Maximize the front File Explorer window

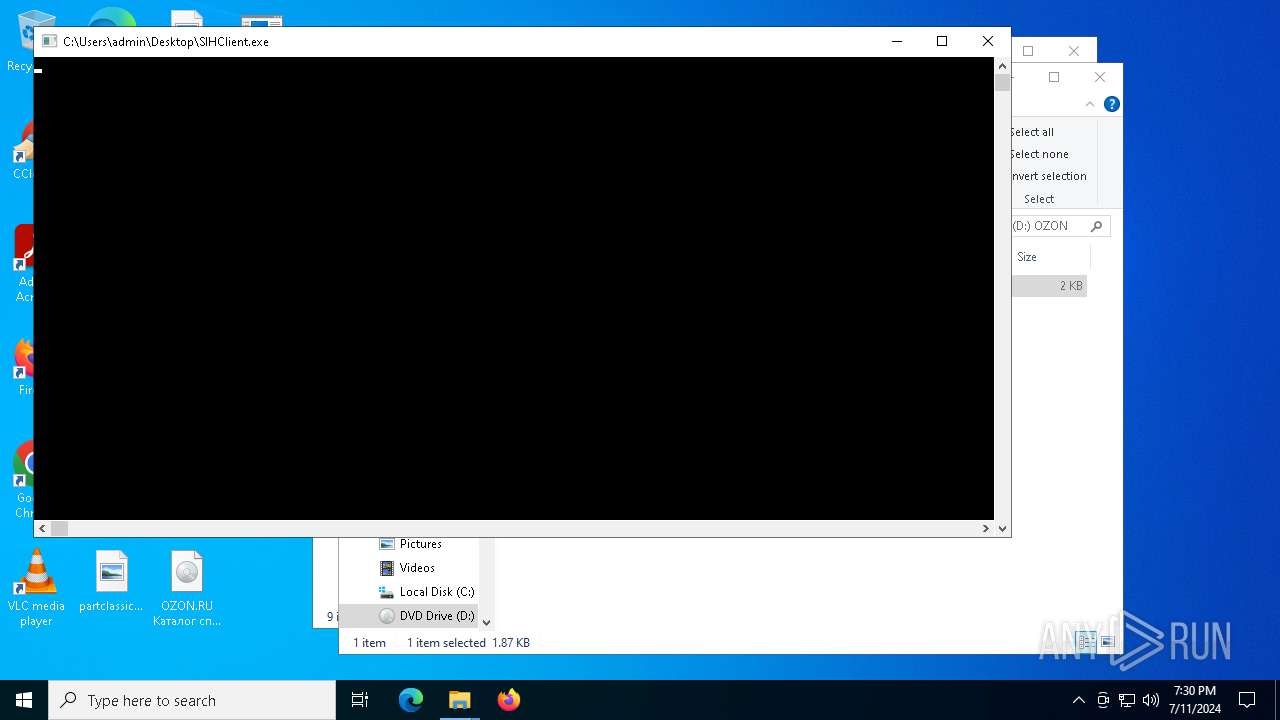click(x=1054, y=77)
